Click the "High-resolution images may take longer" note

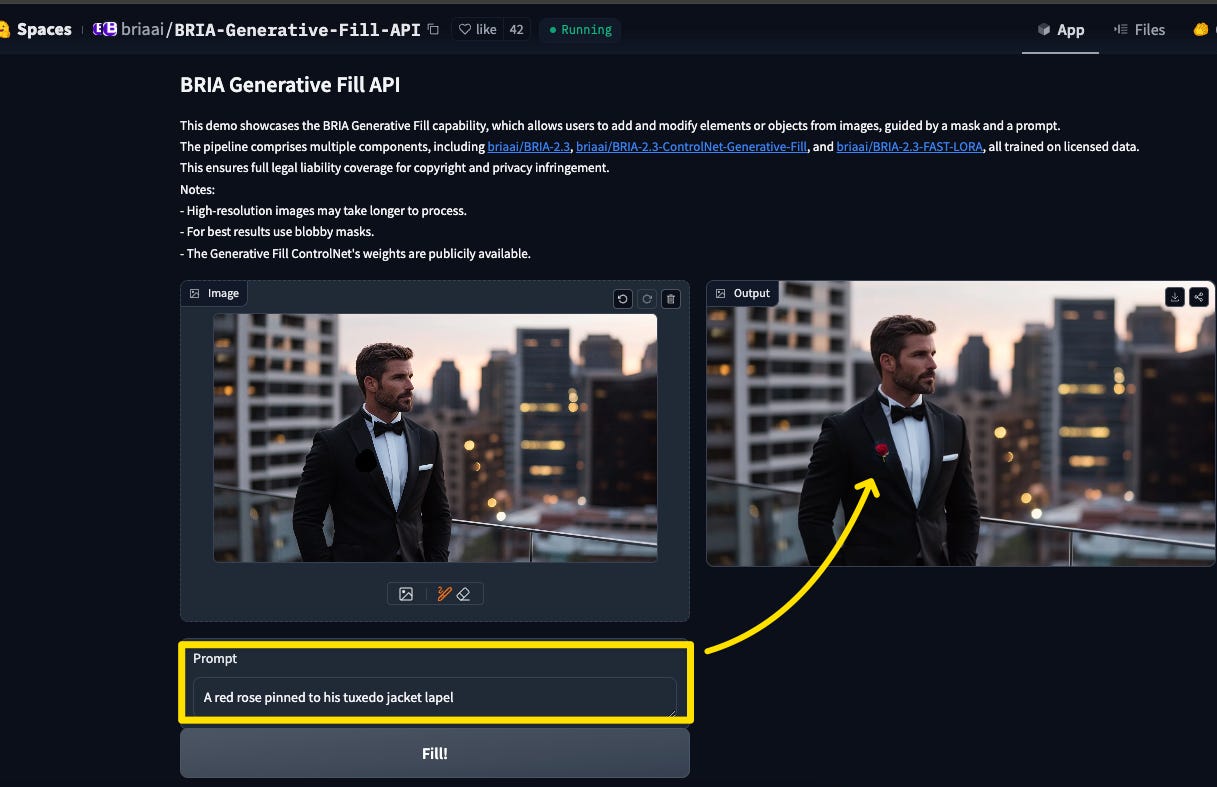tap(323, 211)
